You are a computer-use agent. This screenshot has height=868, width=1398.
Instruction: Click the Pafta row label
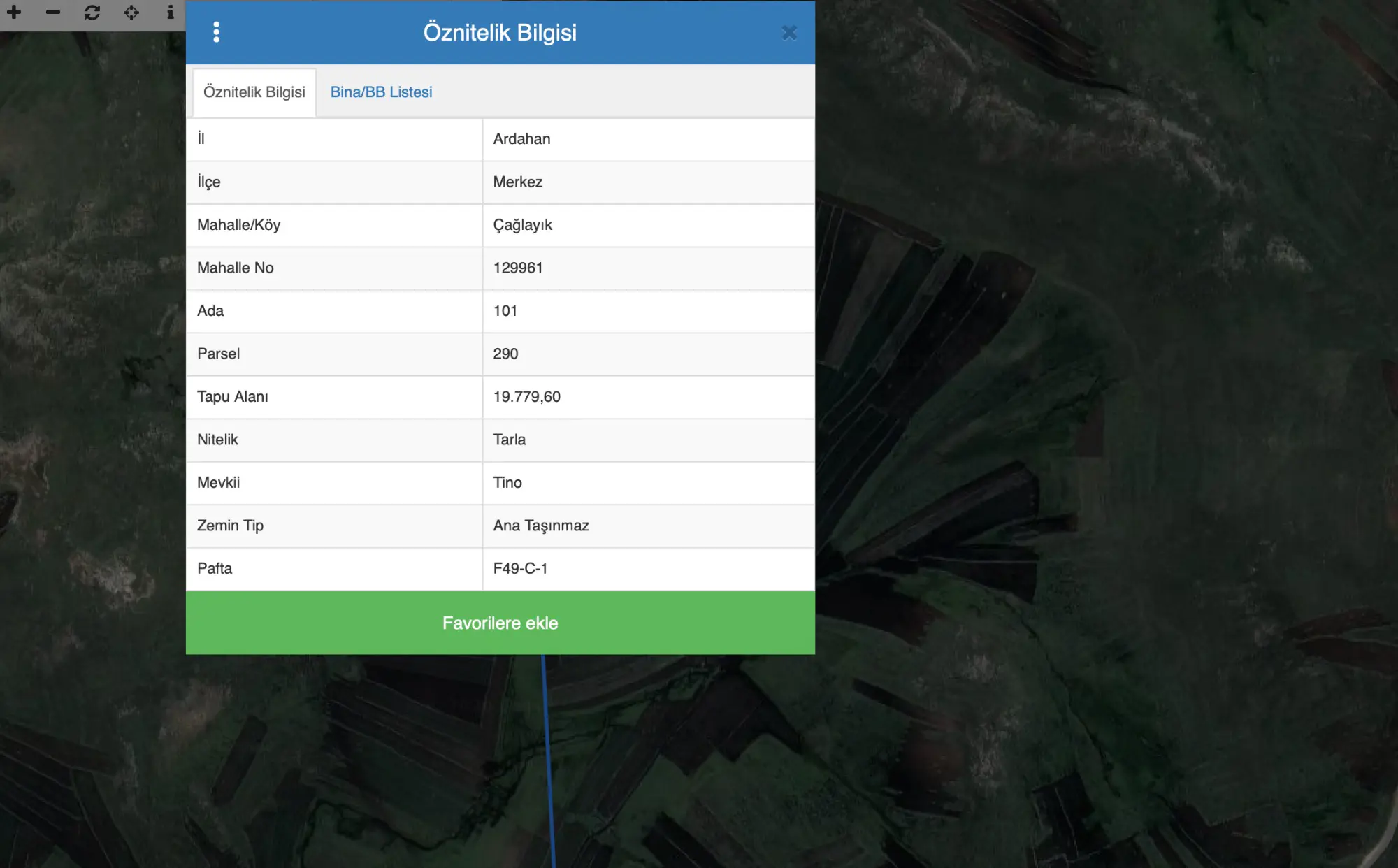pyautogui.click(x=214, y=568)
